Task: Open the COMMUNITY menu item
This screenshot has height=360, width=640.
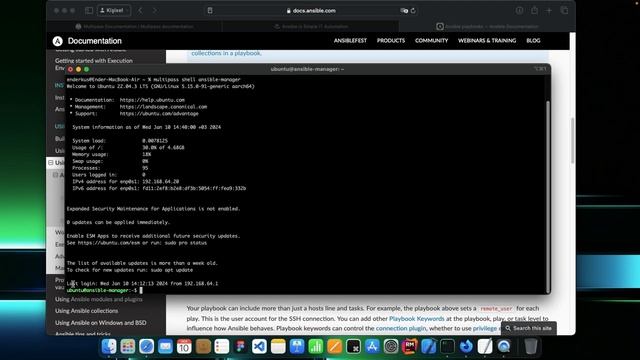Action: click(x=431, y=41)
